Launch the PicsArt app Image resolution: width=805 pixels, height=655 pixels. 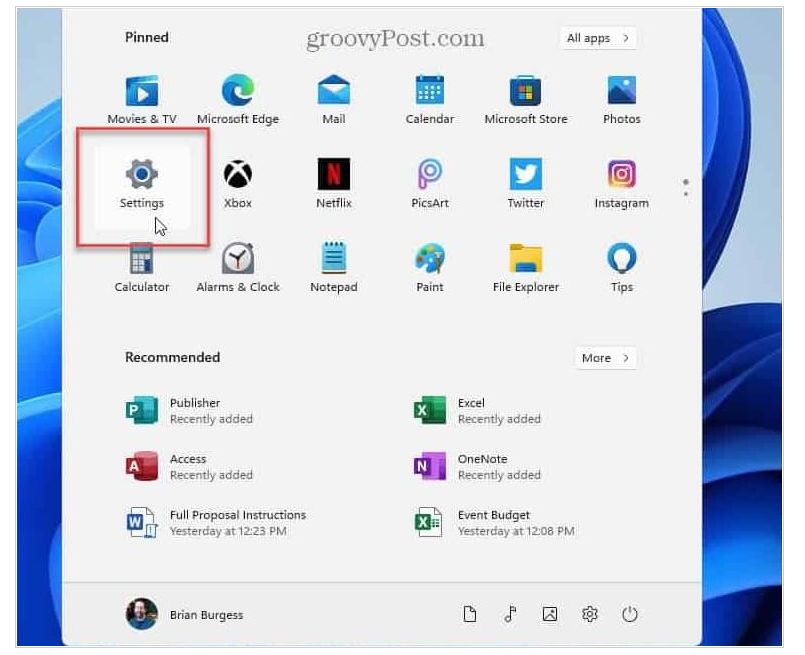pyautogui.click(x=430, y=184)
